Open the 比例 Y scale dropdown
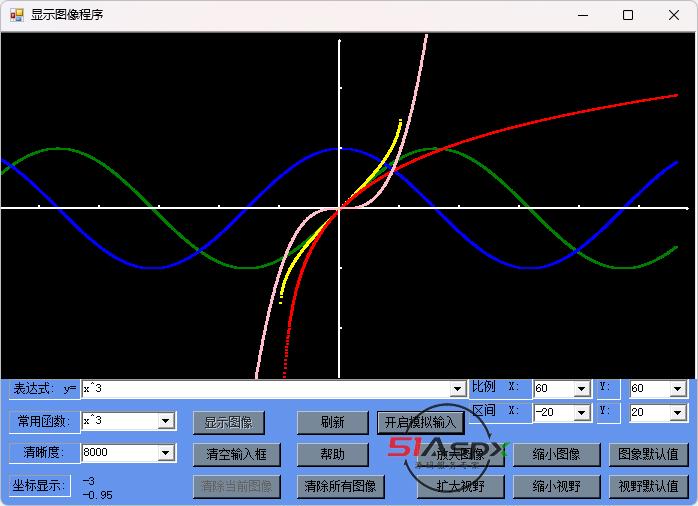The image size is (698, 506). 677,389
